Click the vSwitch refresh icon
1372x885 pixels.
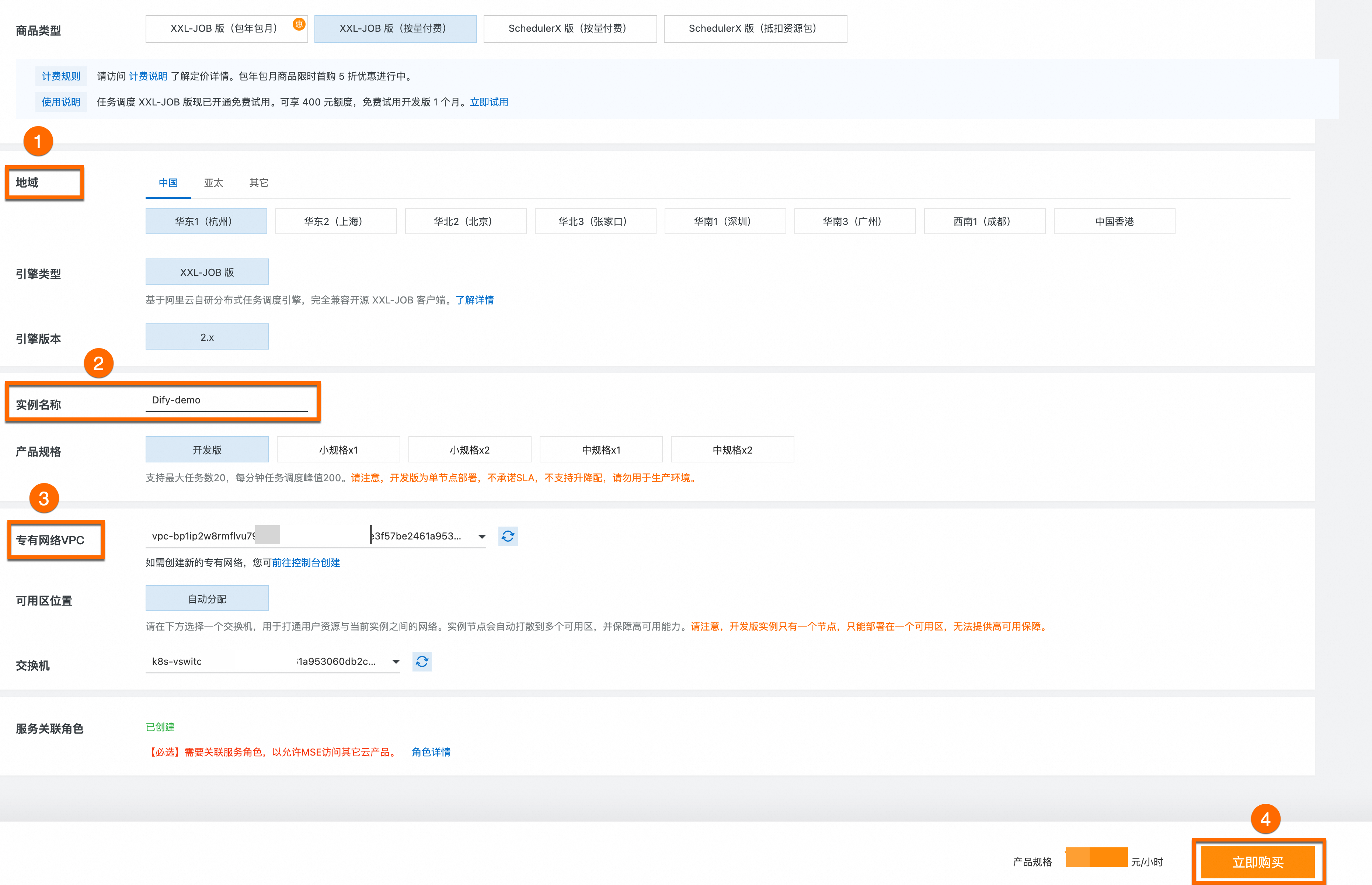pyautogui.click(x=422, y=662)
